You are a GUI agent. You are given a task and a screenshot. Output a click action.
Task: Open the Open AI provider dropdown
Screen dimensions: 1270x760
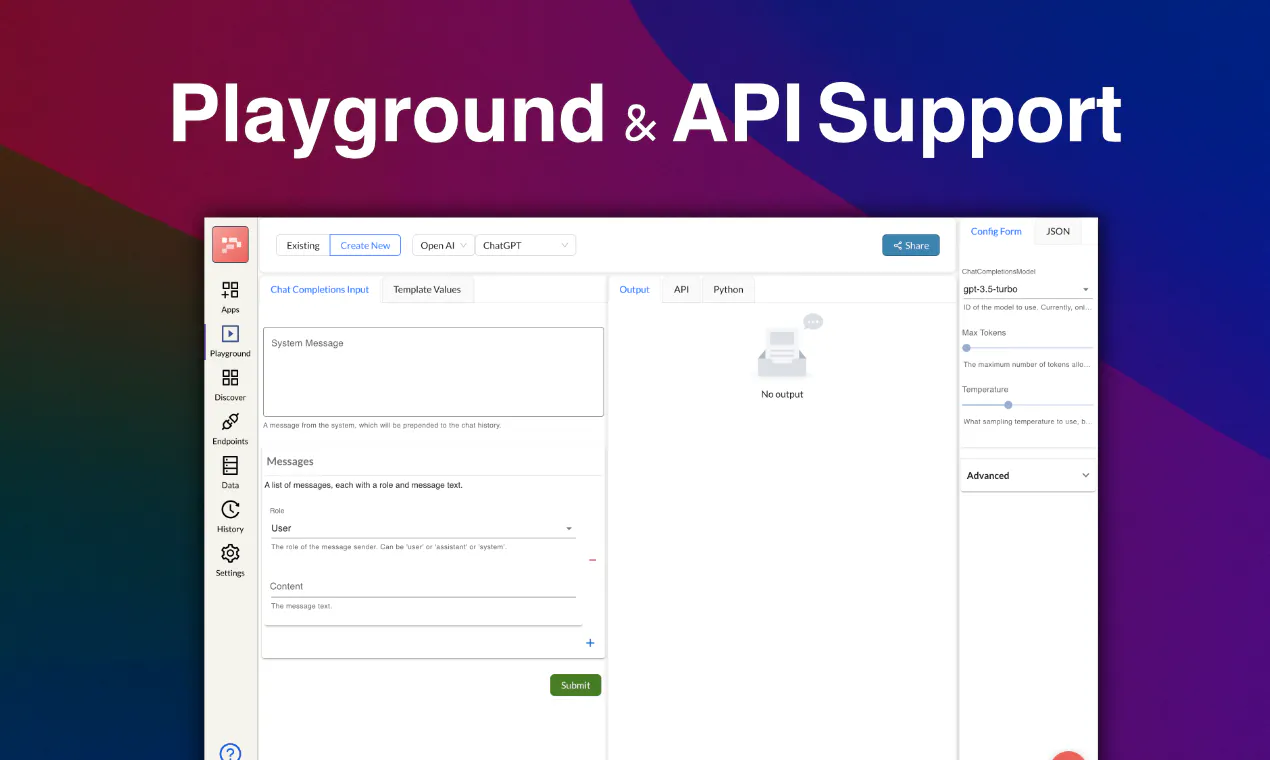pyautogui.click(x=443, y=245)
